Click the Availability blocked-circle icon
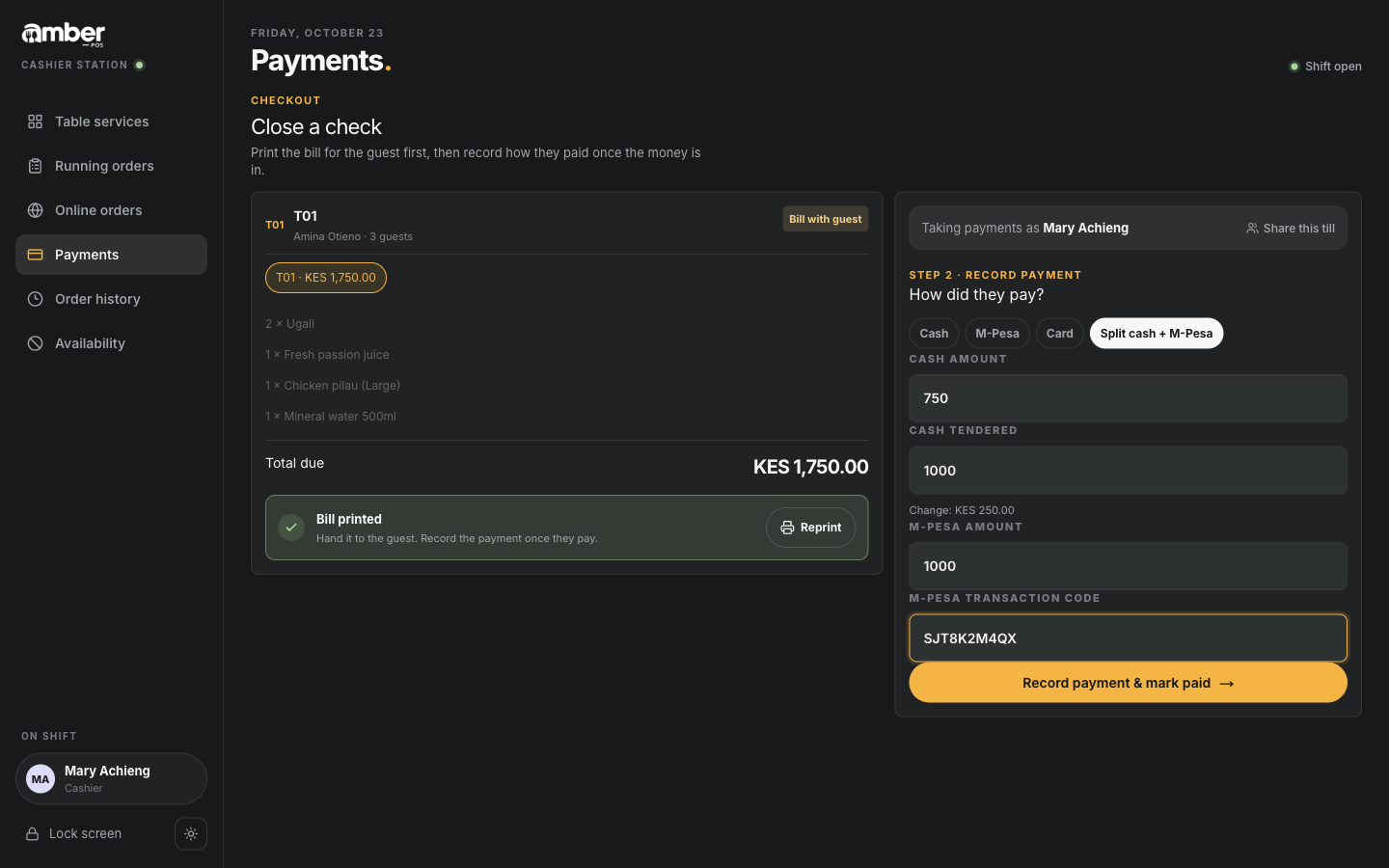Image resolution: width=1389 pixels, height=868 pixels. click(35, 343)
